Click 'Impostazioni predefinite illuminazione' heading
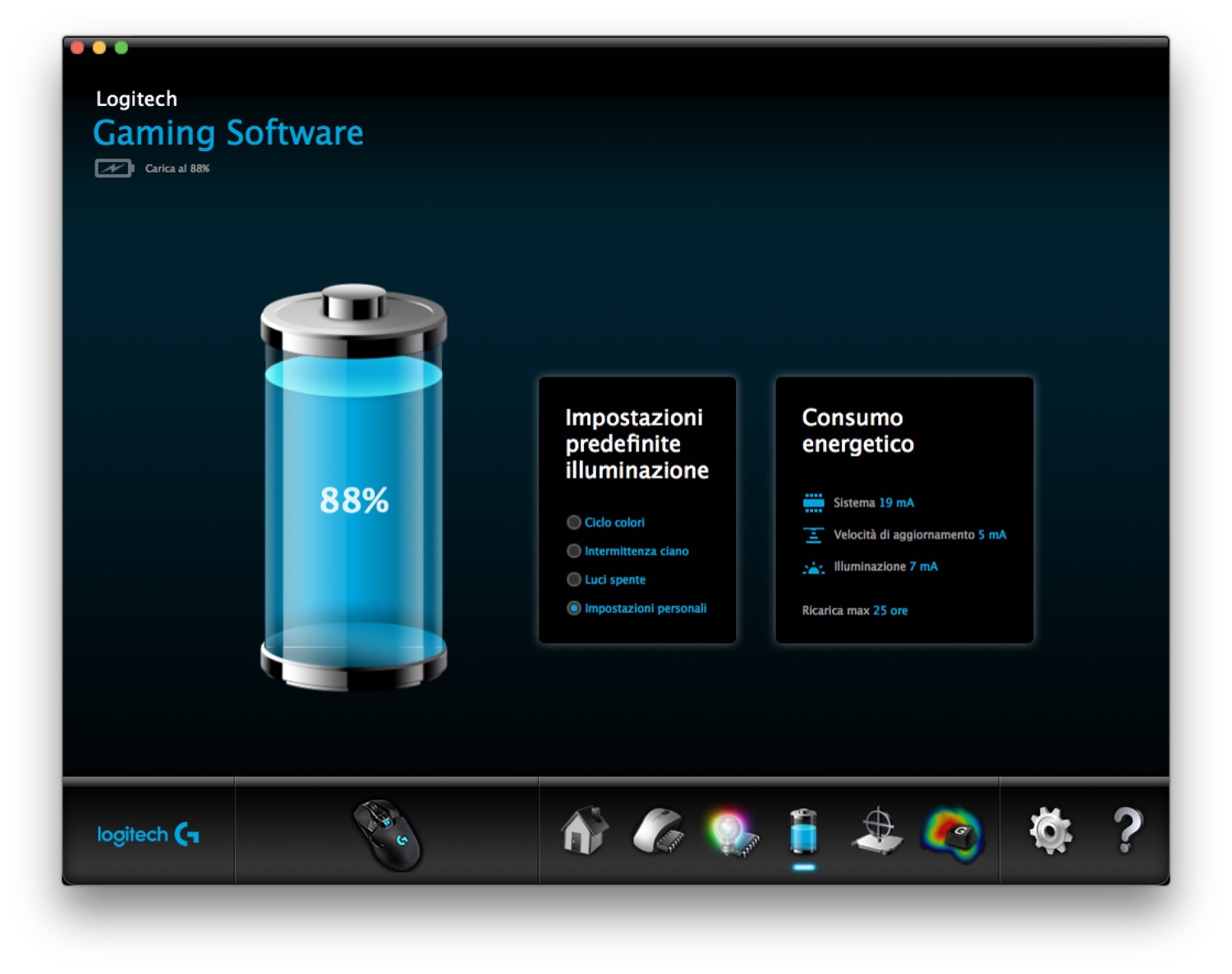The image size is (1232, 974). (637, 443)
